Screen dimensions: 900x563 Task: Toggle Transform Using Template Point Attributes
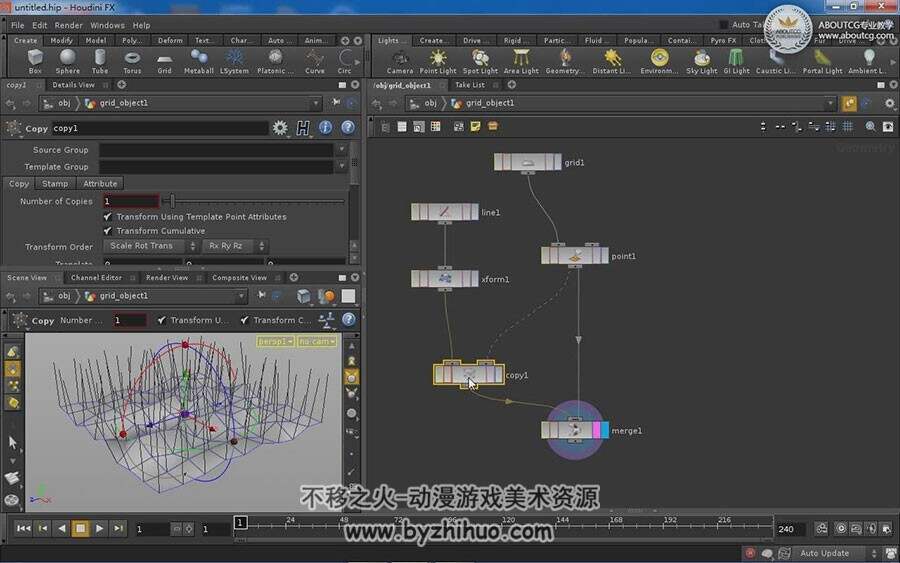[x=107, y=216]
